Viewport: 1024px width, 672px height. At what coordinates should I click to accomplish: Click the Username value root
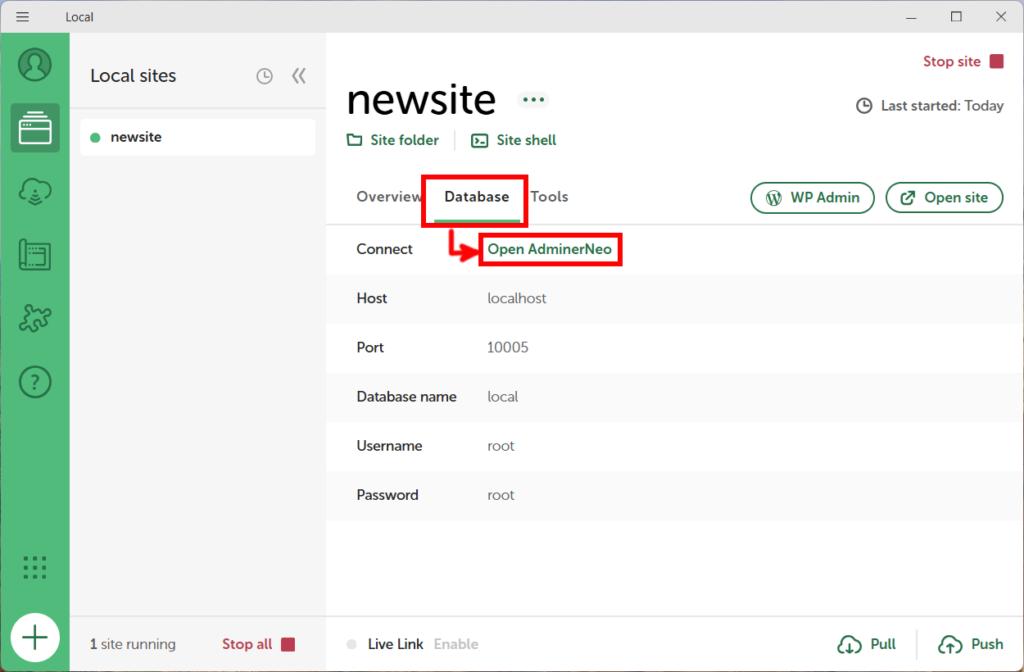coord(501,446)
